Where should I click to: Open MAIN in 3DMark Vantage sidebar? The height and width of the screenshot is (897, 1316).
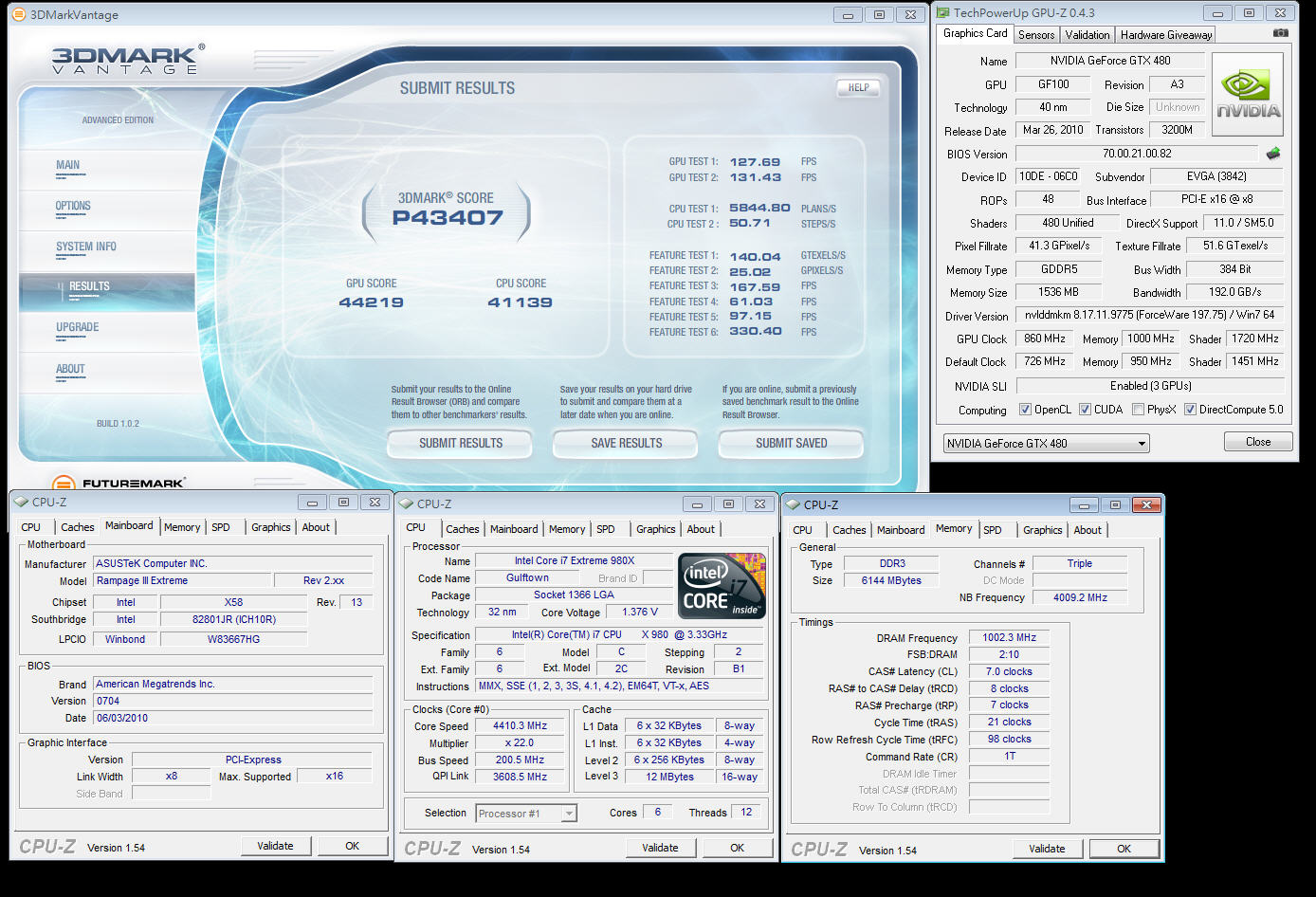[x=68, y=165]
